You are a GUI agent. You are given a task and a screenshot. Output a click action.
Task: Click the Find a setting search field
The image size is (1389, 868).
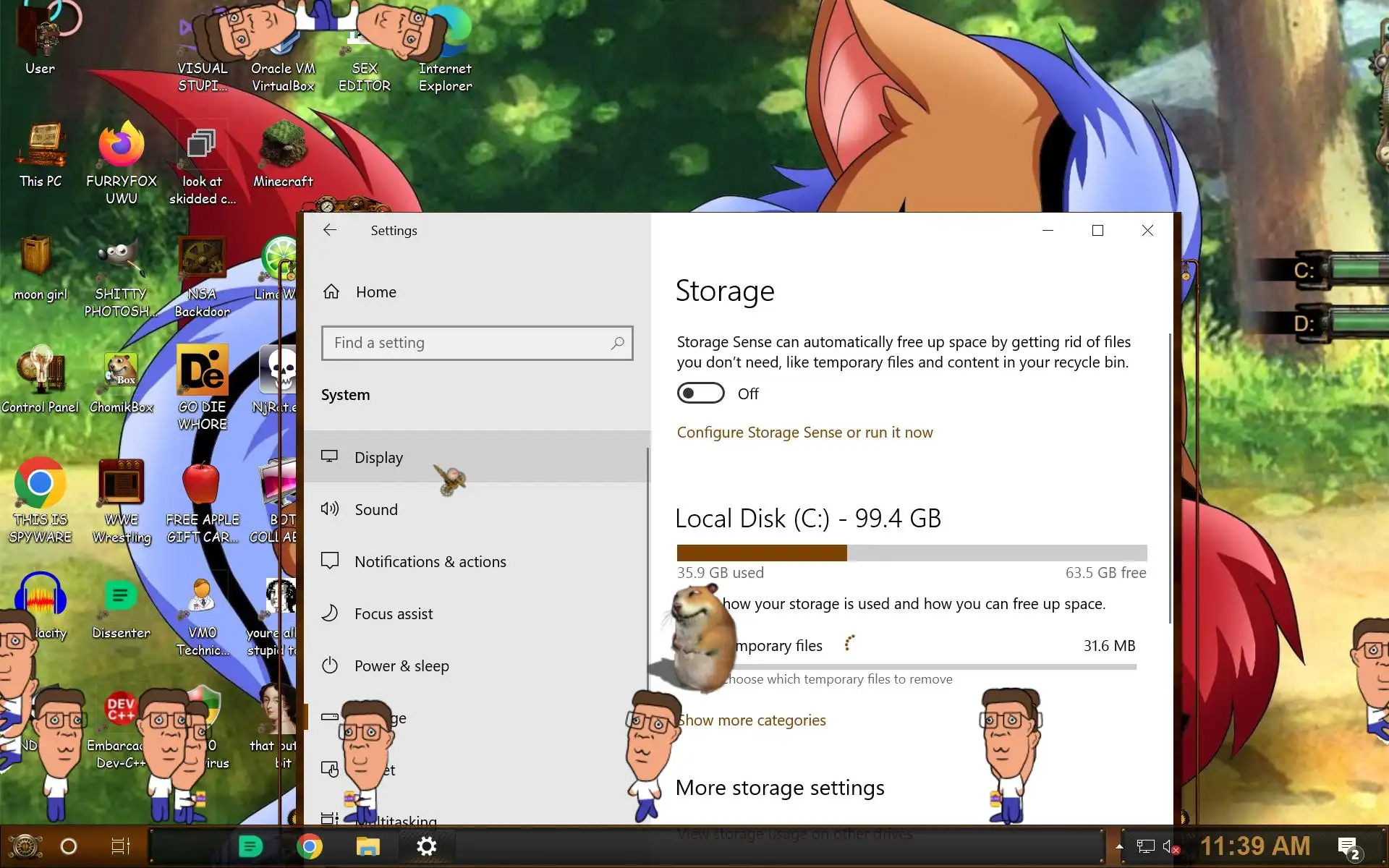point(463,343)
